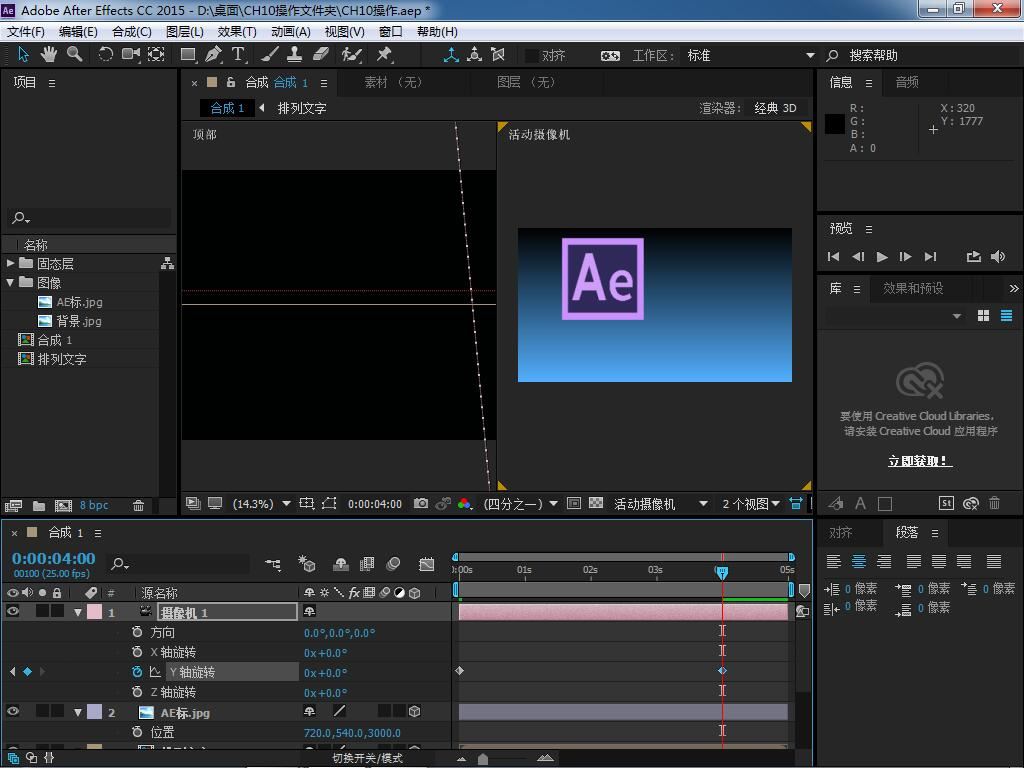Open the Graph Editor in the timeline
This screenshot has height=768, width=1024.
(426, 564)
